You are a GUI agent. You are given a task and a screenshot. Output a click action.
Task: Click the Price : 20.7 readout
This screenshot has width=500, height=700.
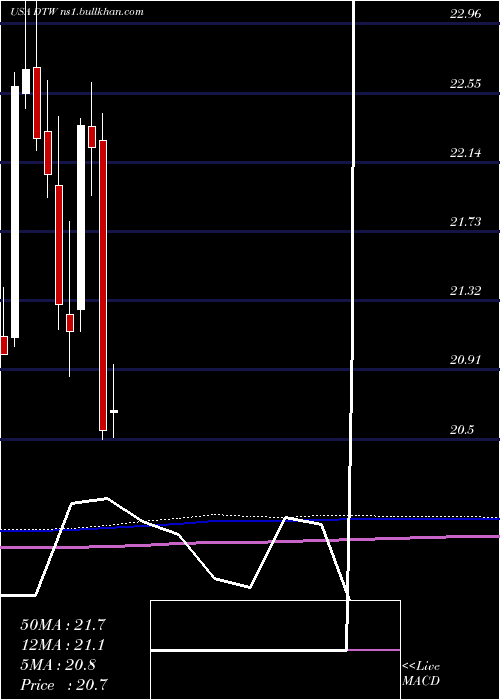coord(64,685)
